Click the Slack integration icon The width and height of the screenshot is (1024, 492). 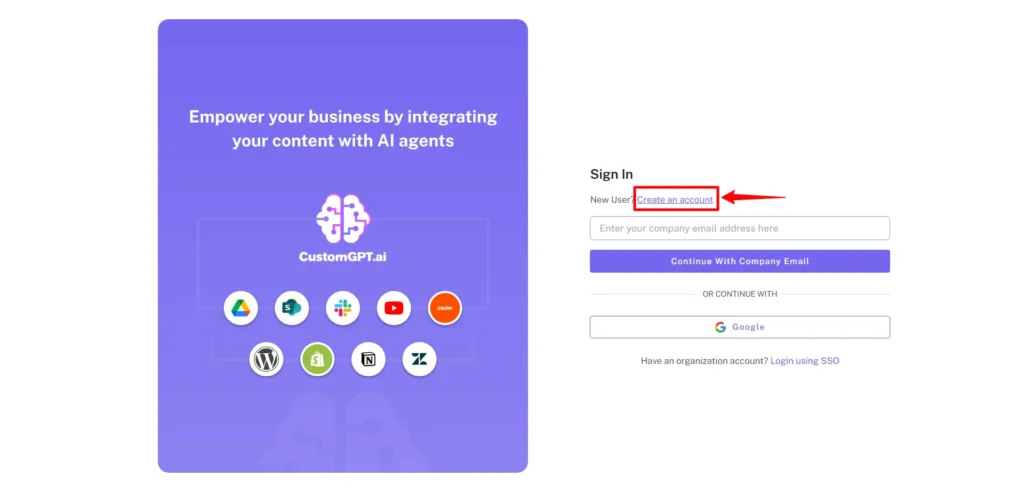click(343, 308)
